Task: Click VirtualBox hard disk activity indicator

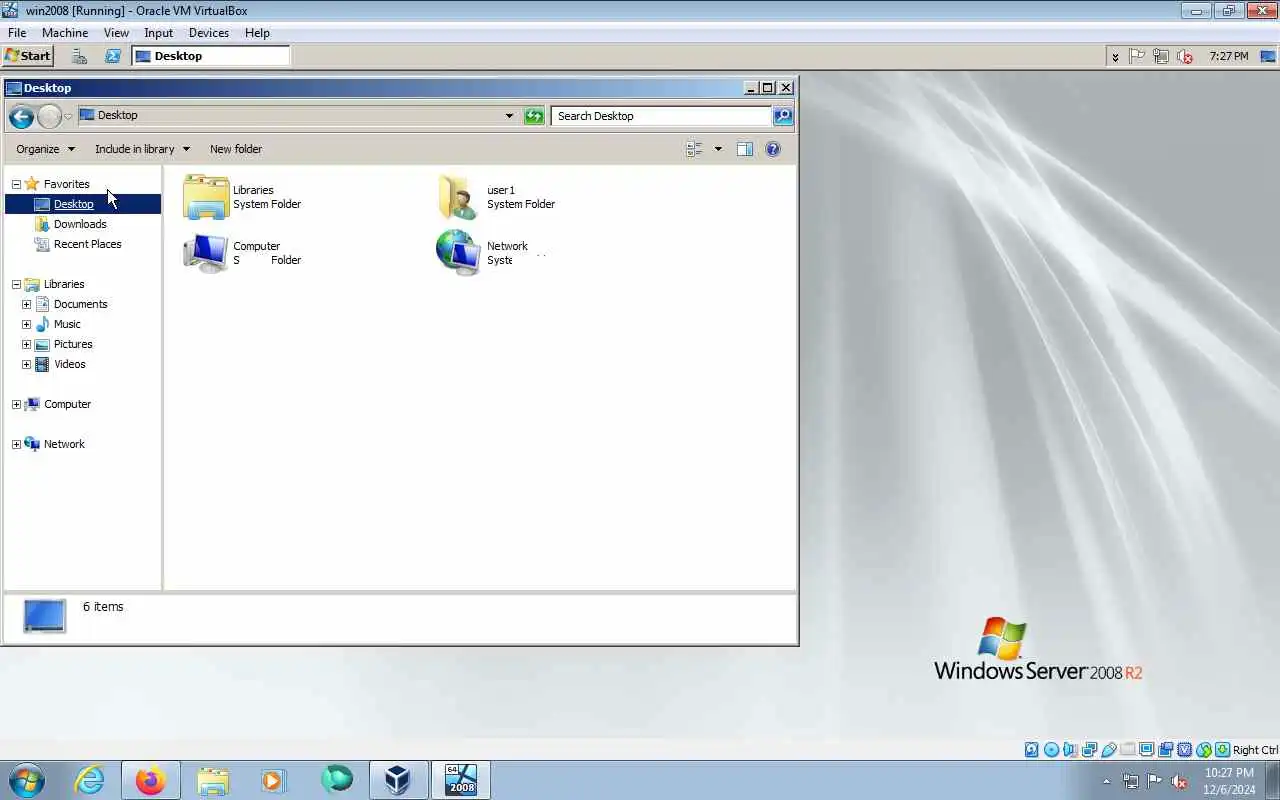Action: pos(1032,750)
